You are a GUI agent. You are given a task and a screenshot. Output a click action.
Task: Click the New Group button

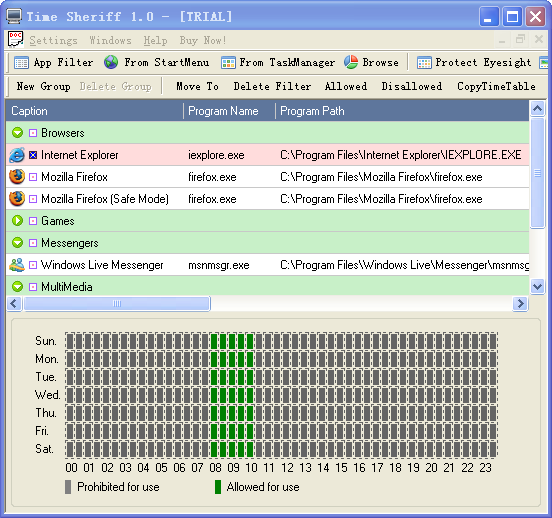(43, 86)
